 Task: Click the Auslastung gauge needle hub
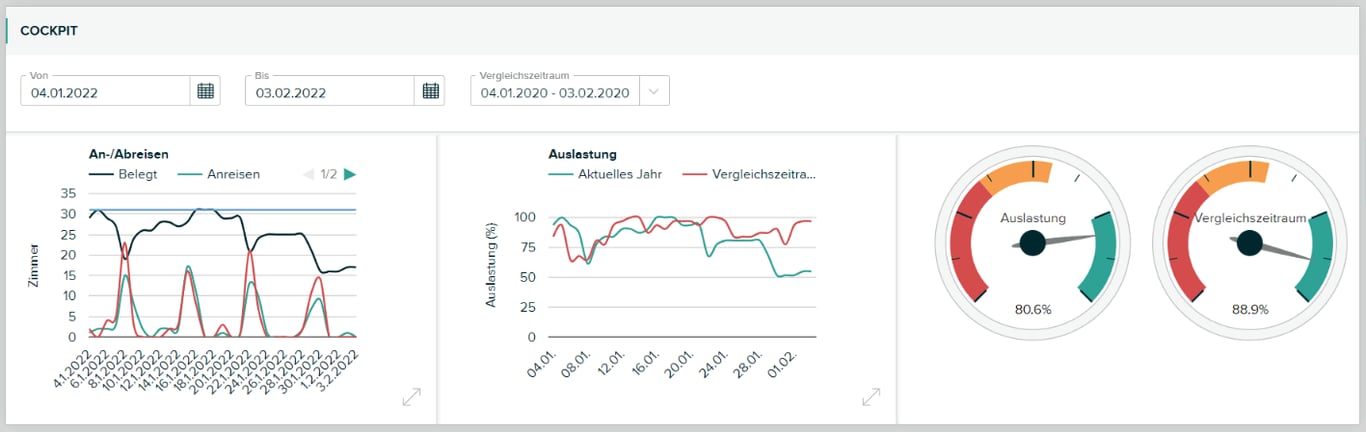pyautogui.click(x=1033, y=242)
